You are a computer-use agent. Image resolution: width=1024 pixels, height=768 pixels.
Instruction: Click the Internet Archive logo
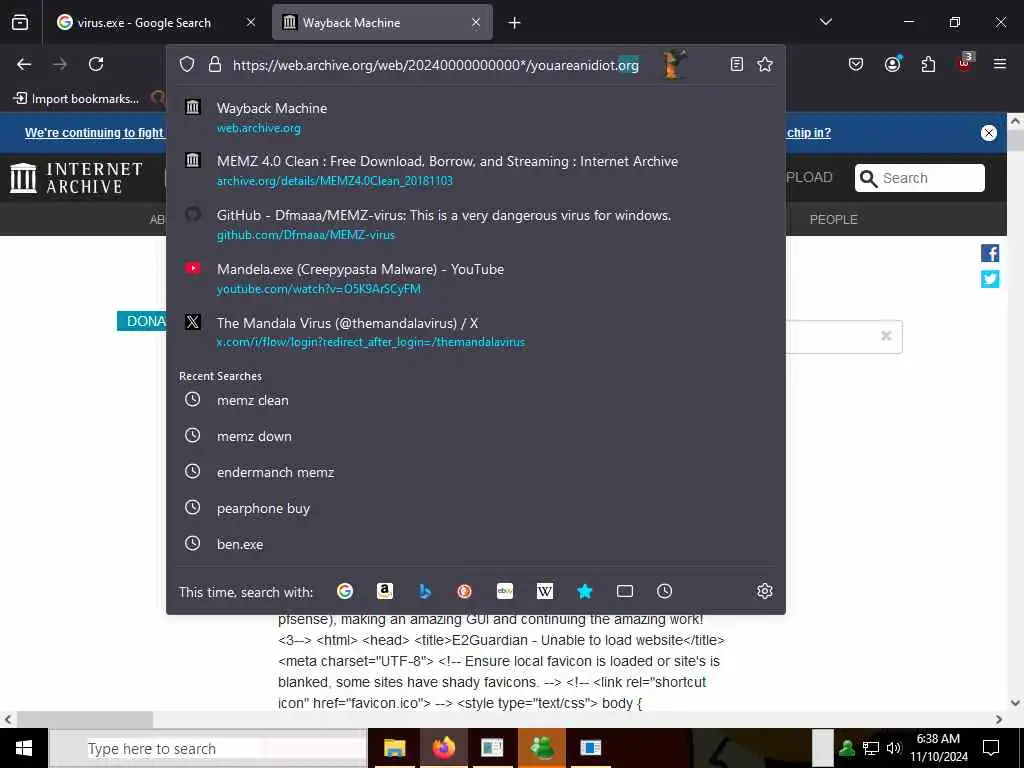tap(76, 178)
